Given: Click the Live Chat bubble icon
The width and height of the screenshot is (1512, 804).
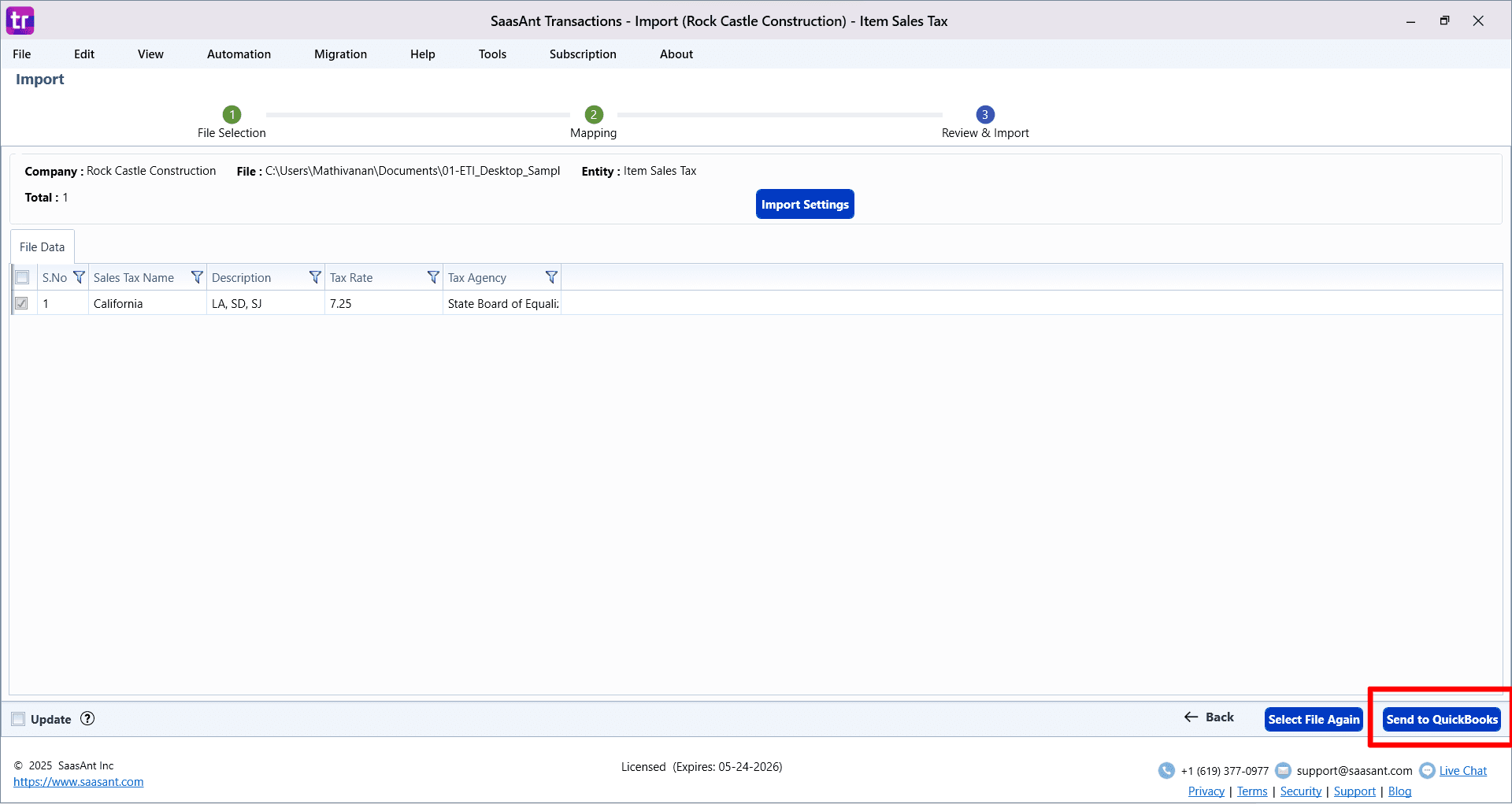Looking at the screenshot, I should click(x=1427, y=770).
